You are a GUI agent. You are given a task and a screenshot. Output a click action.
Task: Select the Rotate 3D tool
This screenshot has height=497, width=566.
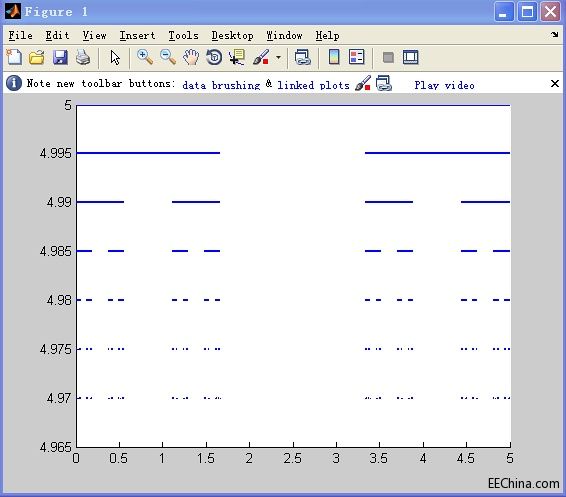tap(214, 57)
